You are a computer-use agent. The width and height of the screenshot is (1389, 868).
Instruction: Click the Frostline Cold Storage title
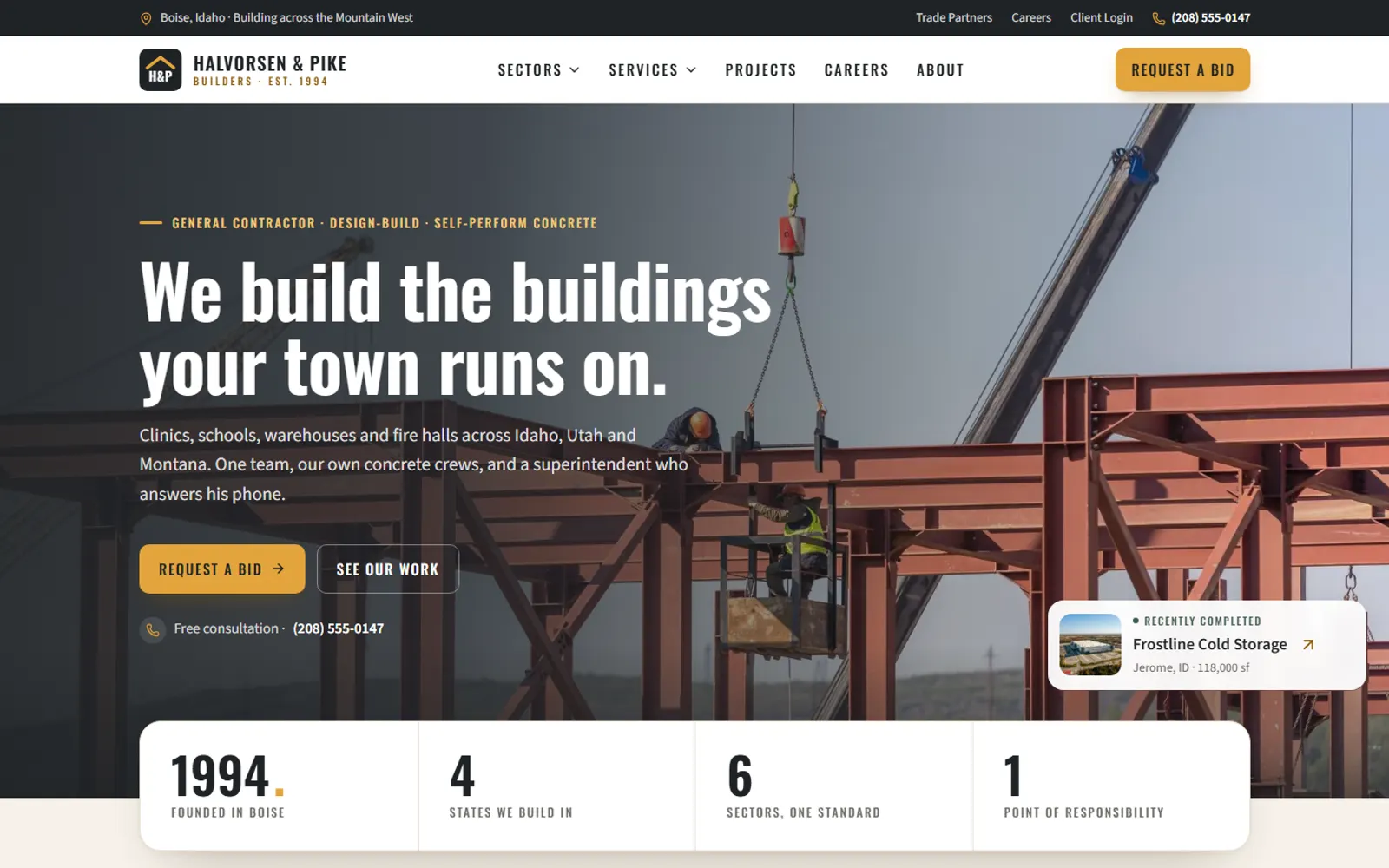click(1210, 644)
